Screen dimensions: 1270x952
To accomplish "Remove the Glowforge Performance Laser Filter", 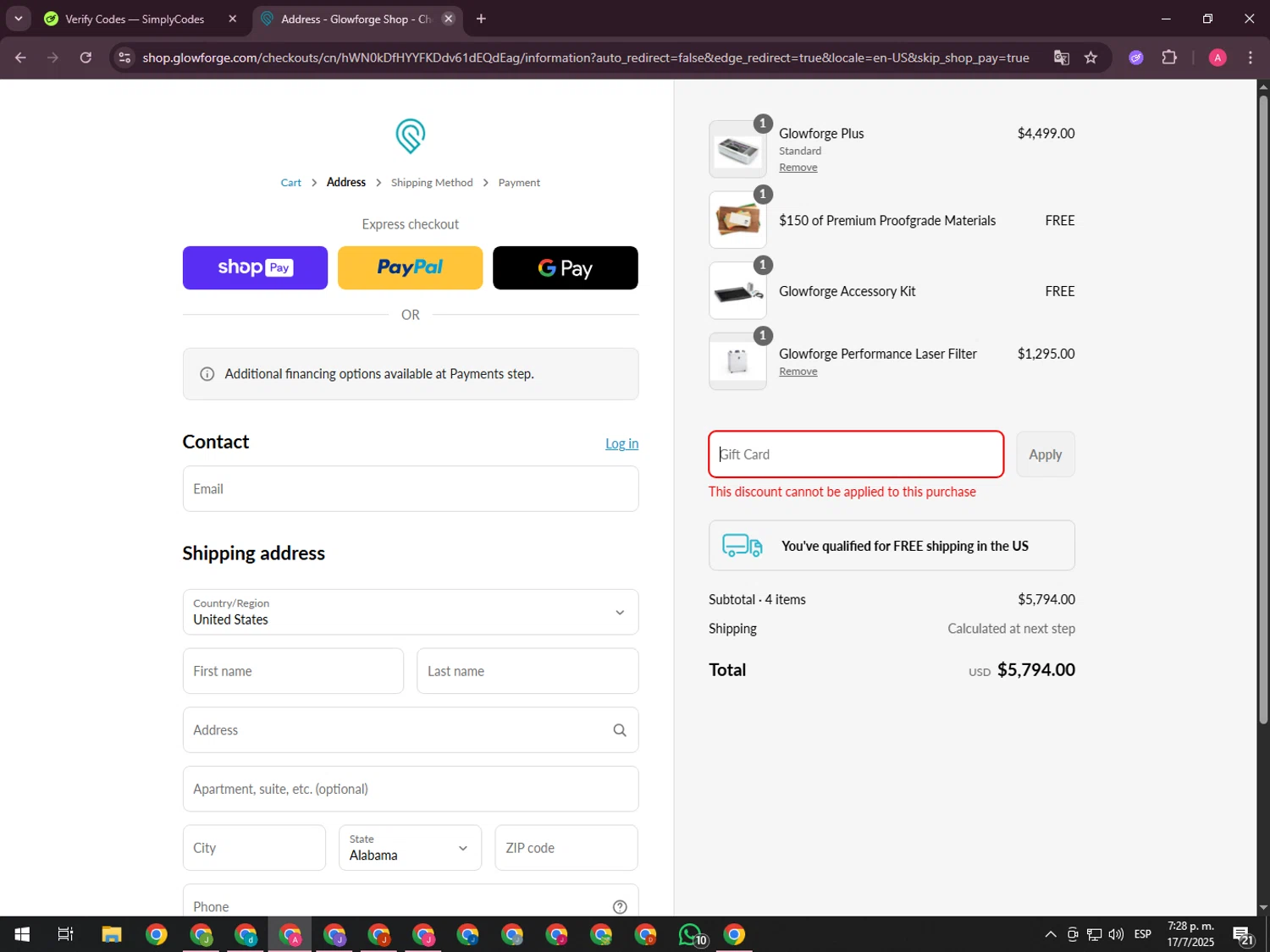I will (798, 371).
